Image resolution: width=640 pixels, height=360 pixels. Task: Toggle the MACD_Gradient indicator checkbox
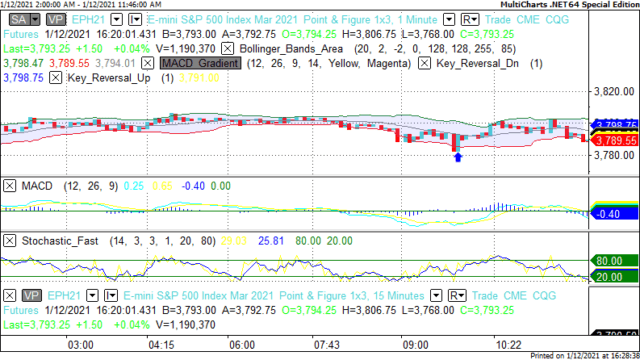pos(147,63)
